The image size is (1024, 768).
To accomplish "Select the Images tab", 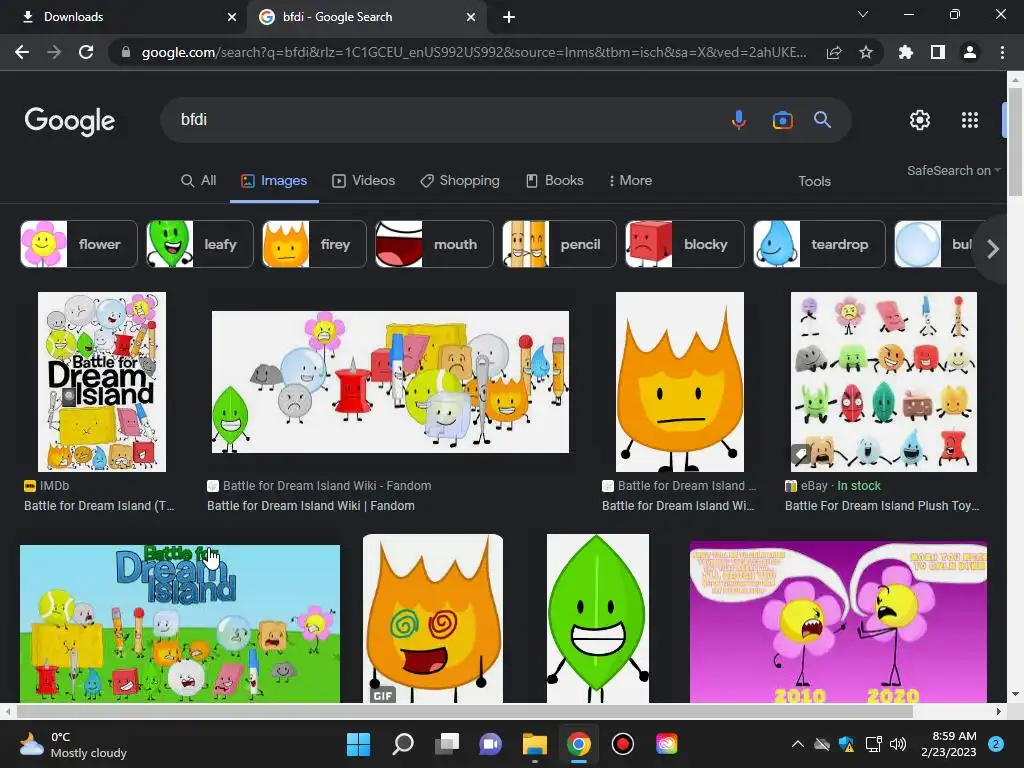I will 274,181.
